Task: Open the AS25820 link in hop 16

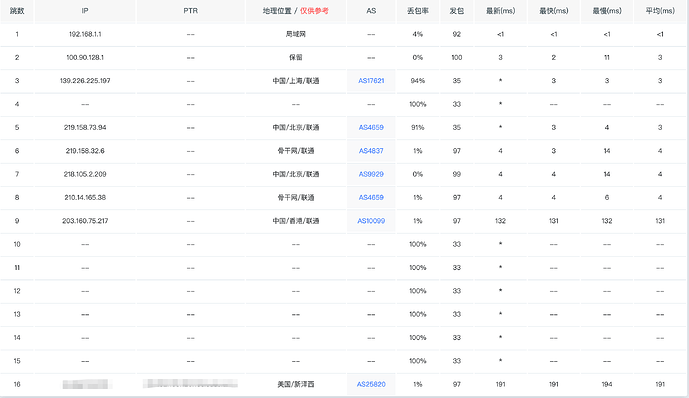Action: (371, 384)
